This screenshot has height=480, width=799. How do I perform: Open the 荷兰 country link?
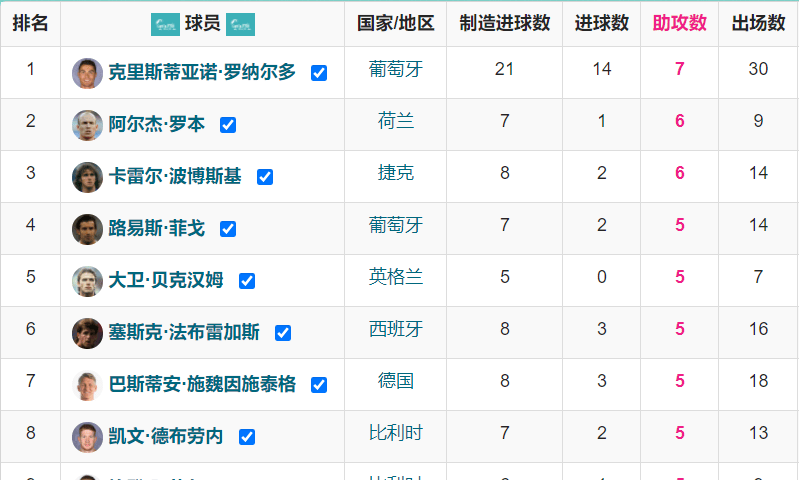(396, 121)
